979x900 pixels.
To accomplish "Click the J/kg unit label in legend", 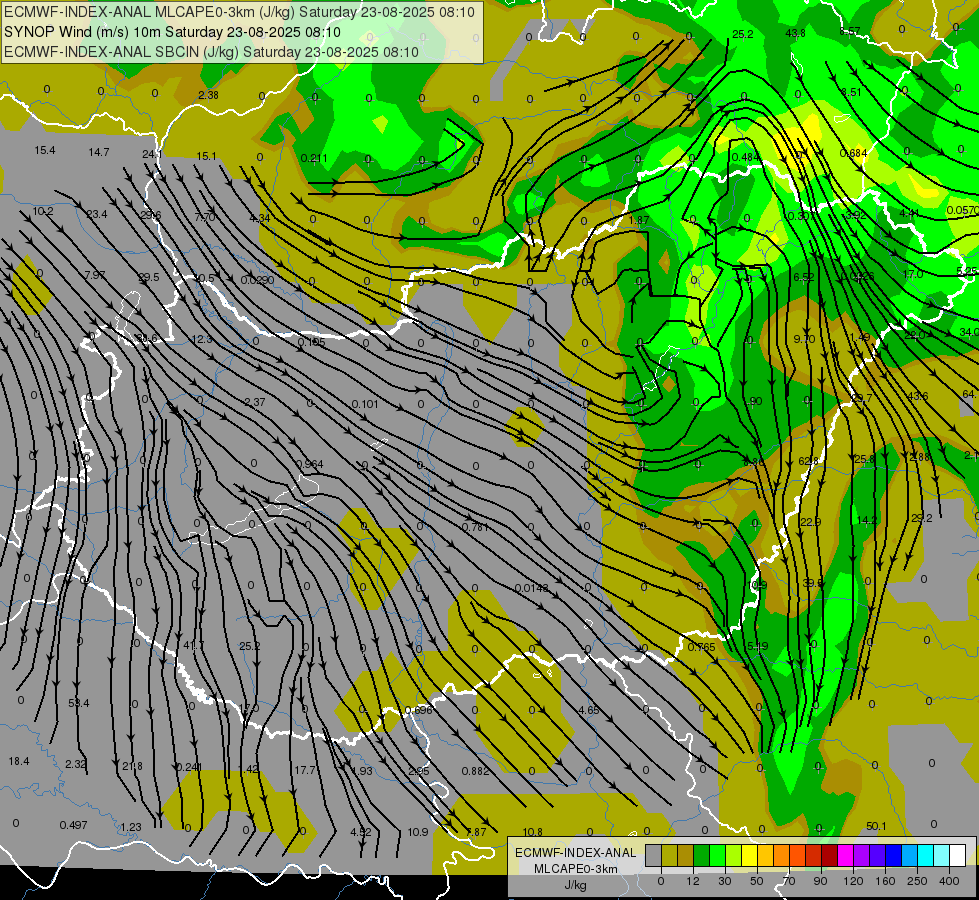I will pos(576,885).
